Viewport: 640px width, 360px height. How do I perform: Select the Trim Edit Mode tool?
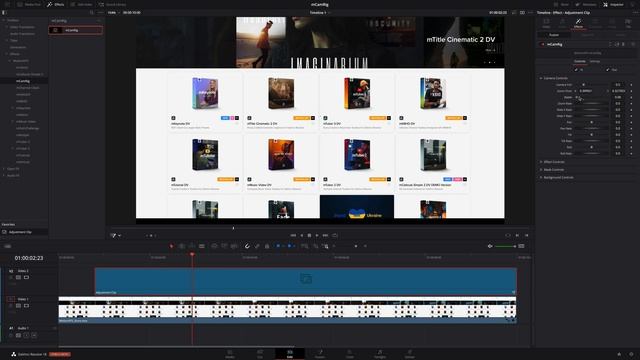tap(182, 246)
